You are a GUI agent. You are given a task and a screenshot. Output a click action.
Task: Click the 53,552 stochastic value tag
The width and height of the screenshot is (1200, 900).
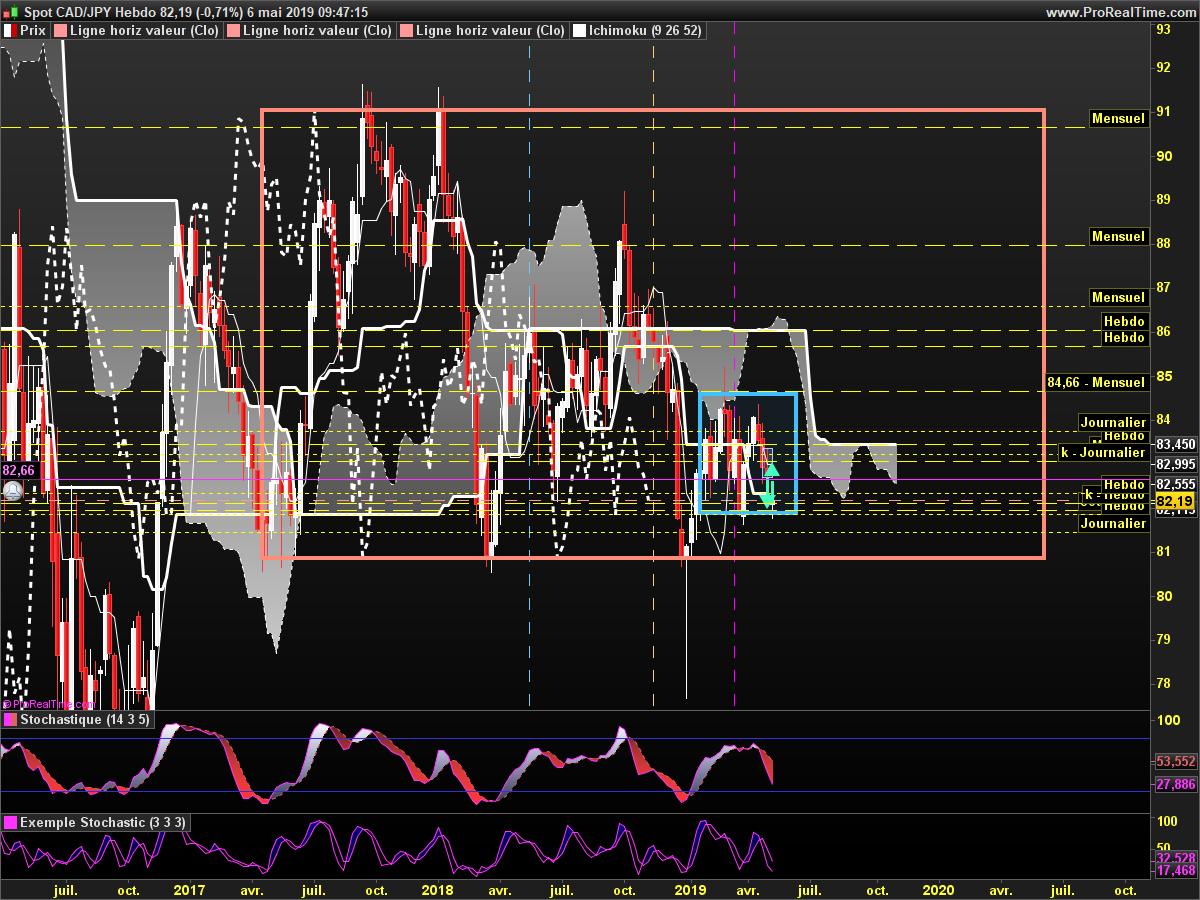click(x=1176, y=762)
